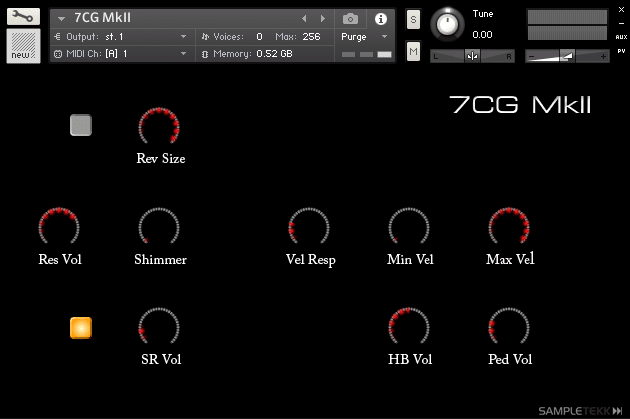
Task: Toggle the PV performance view button
Action: point(621,51)
